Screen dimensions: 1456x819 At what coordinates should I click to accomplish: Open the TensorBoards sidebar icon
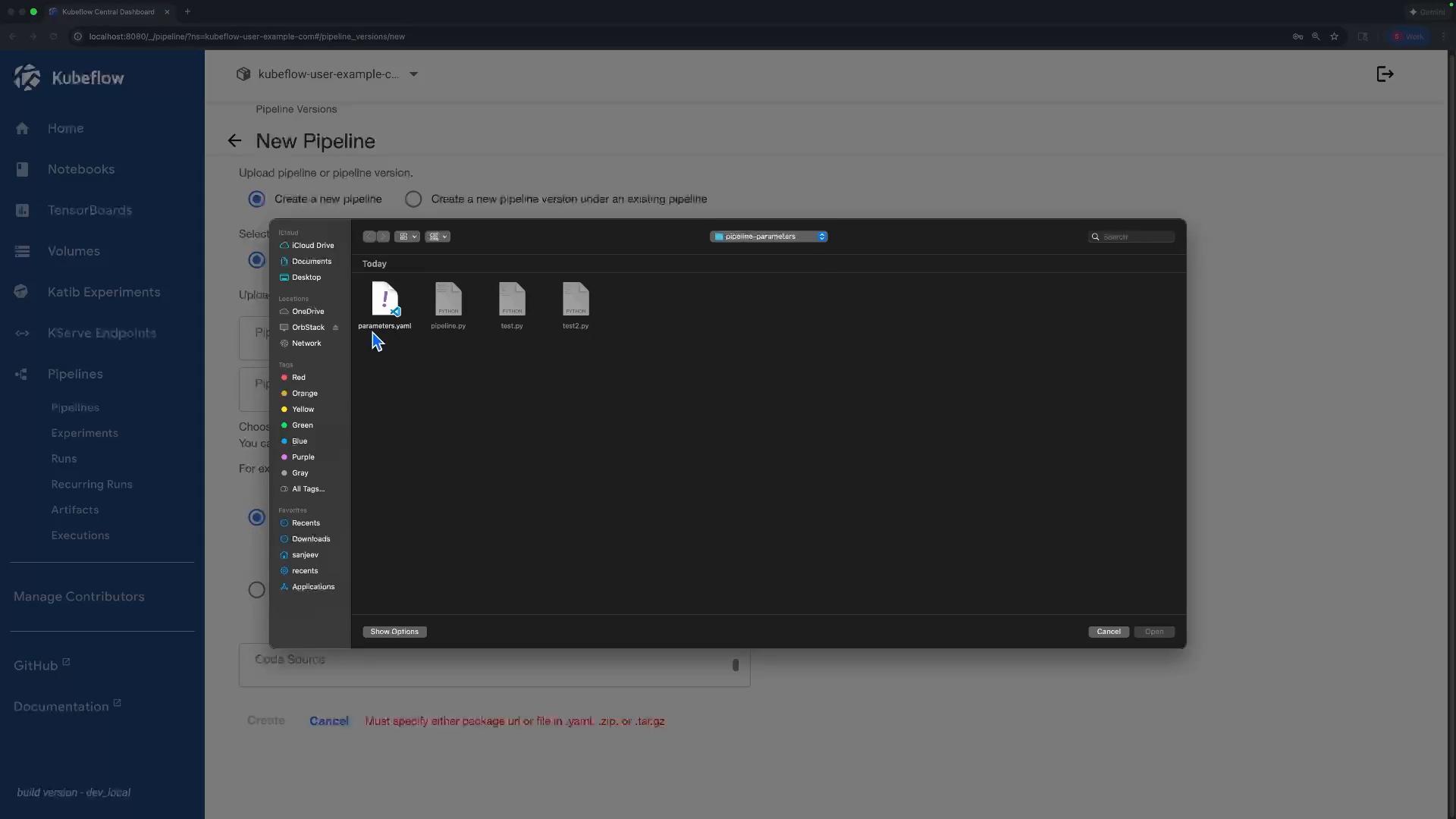(22, 210)
